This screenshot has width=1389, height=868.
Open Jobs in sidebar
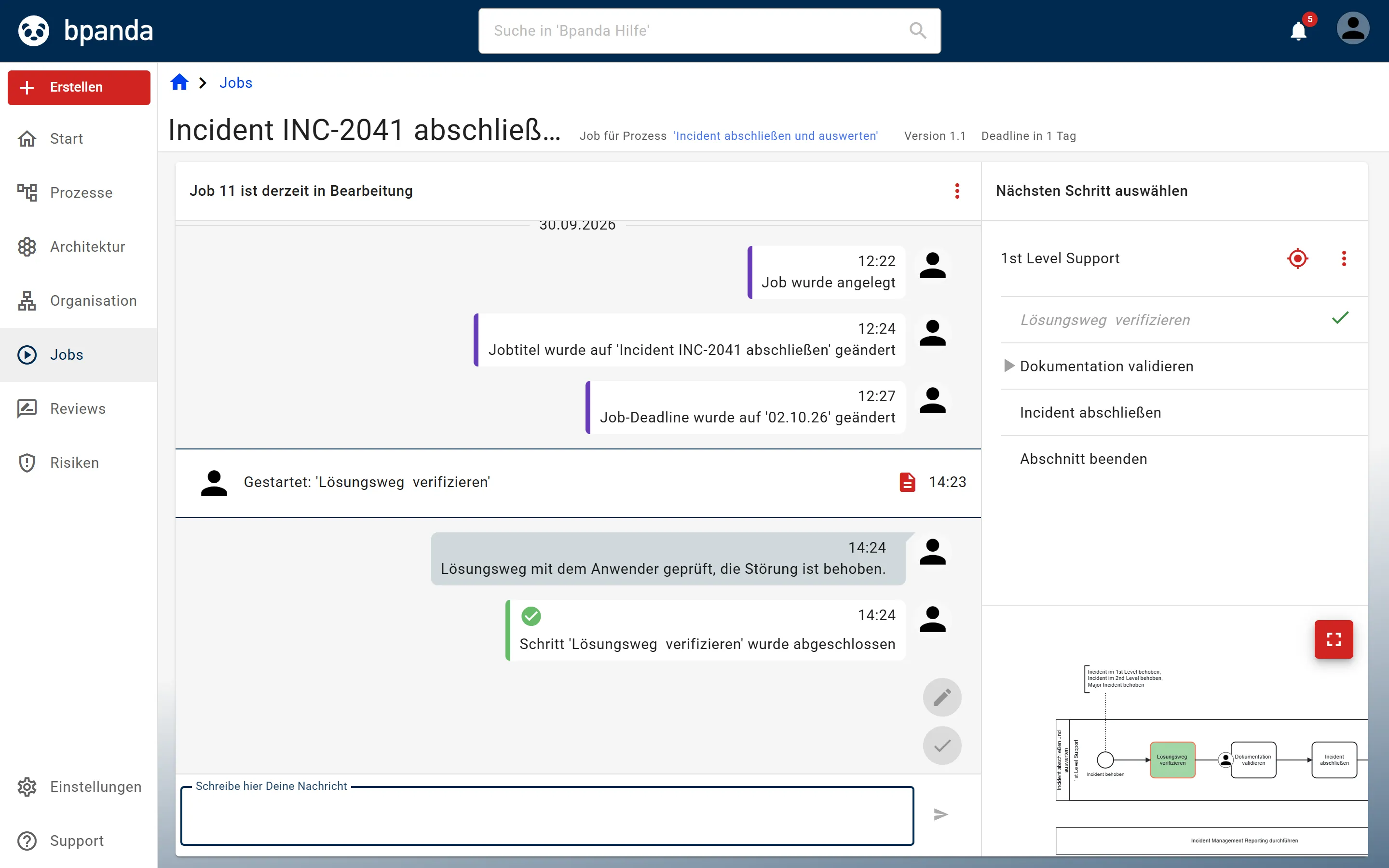pos(79,355)
